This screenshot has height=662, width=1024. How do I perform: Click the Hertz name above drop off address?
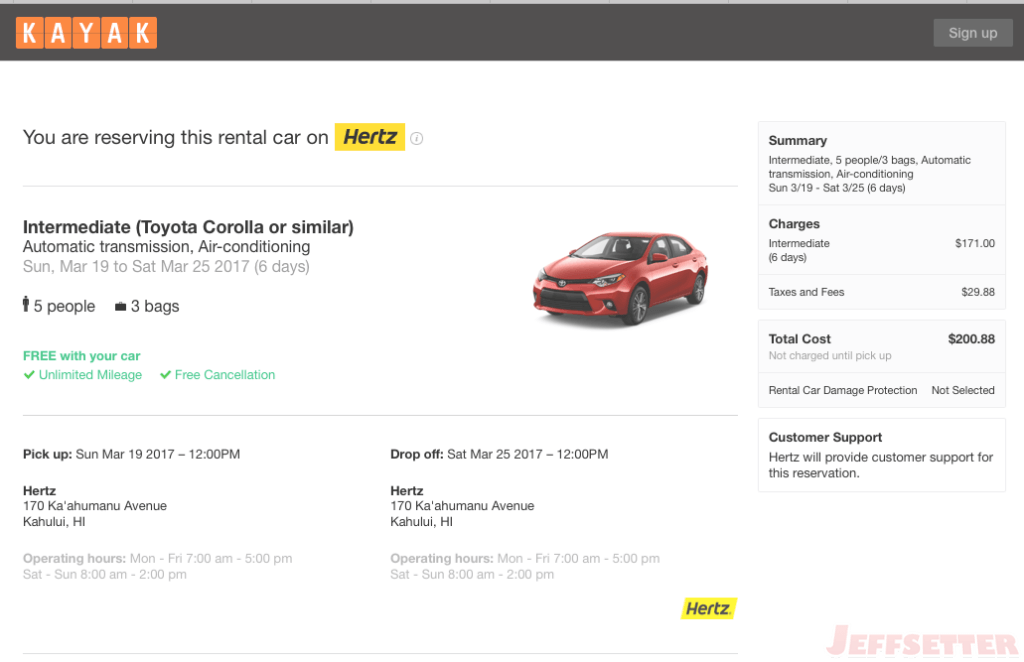(x=407, y=491)
